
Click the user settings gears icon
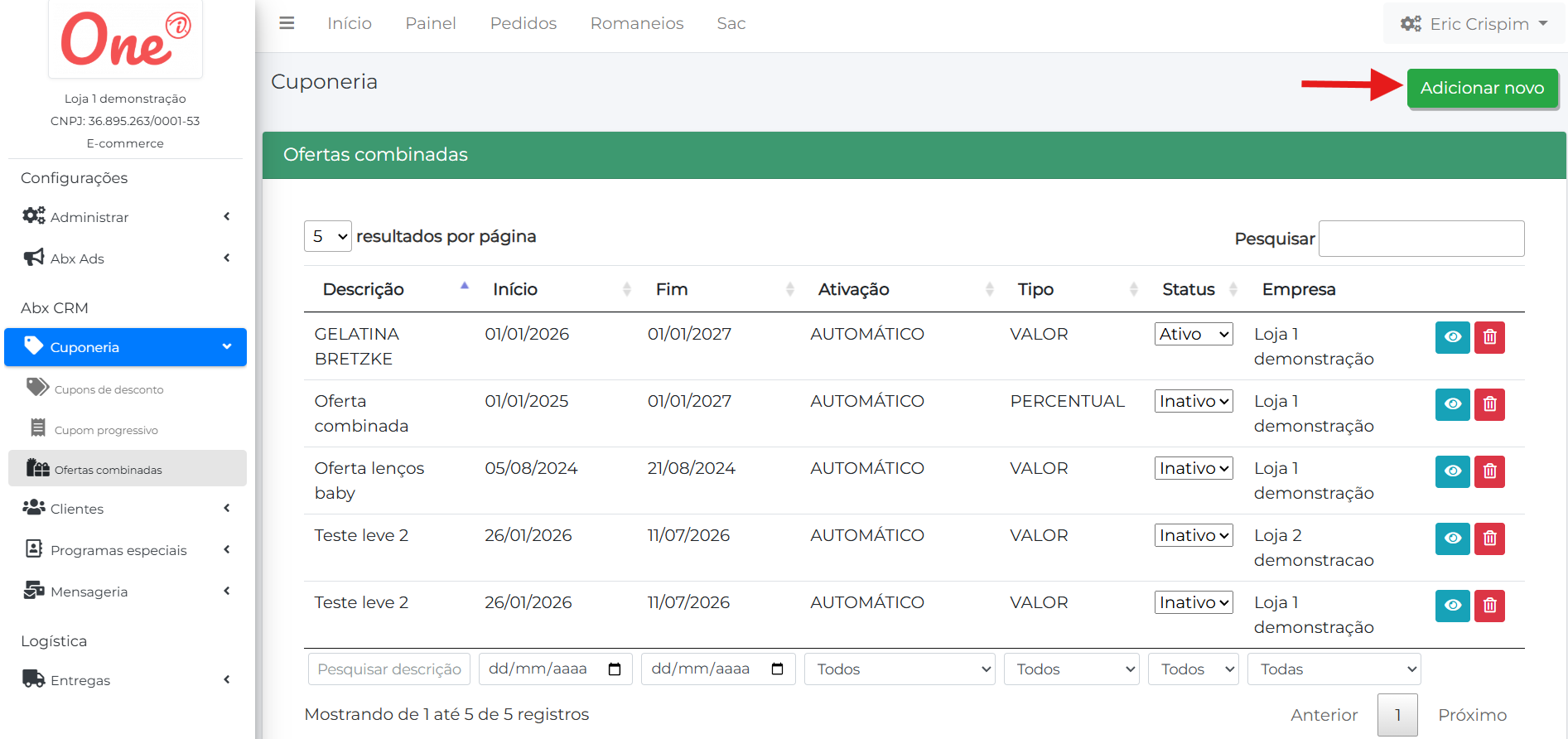[1410, 24]
